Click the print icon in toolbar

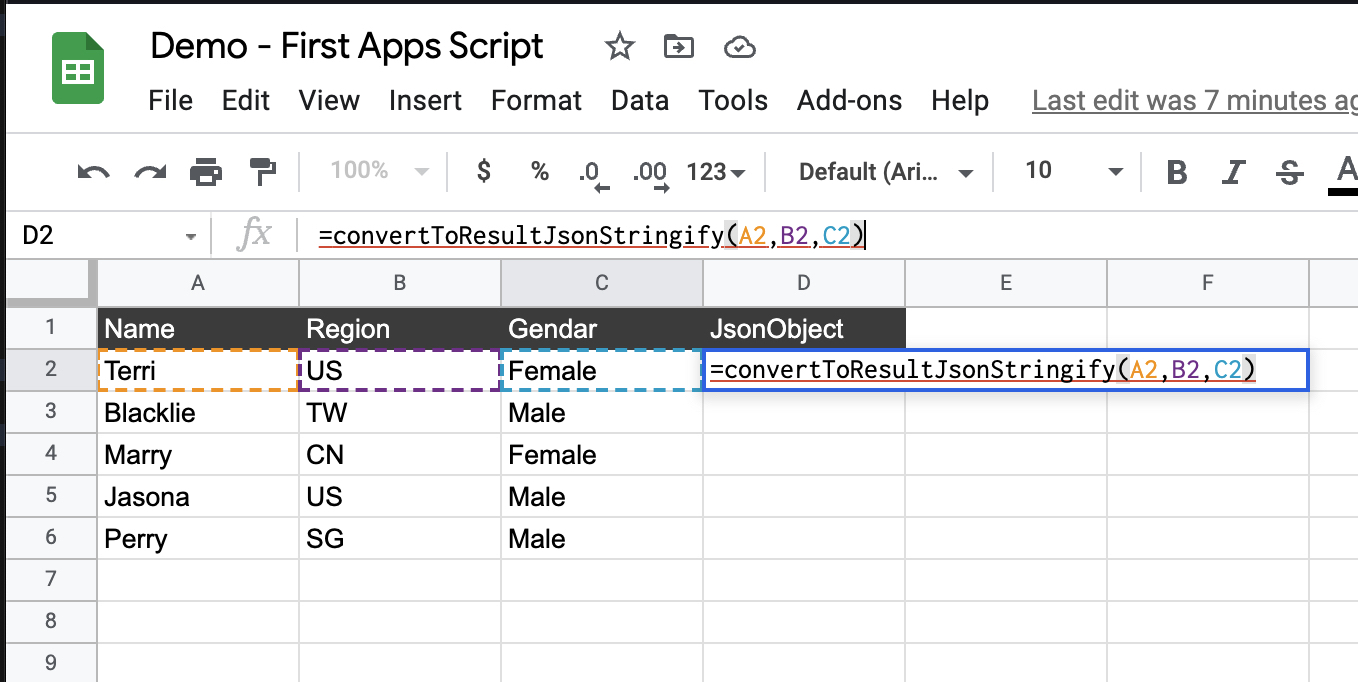[206, 172]
